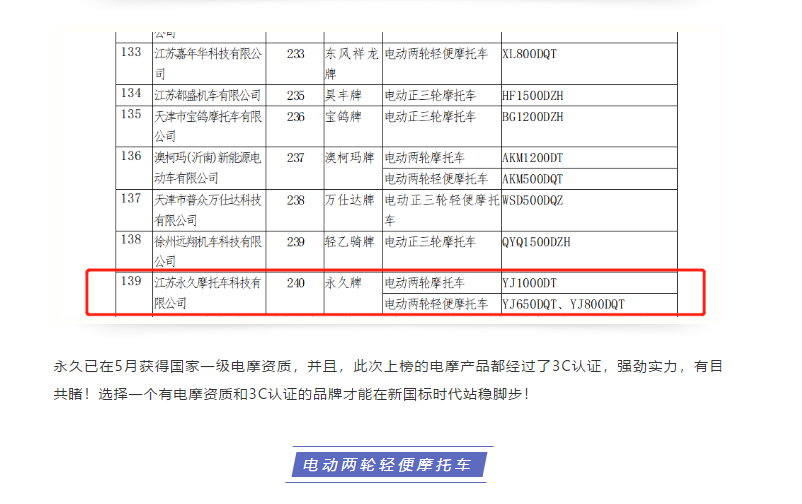Click model code AKM1200DT
The height and width of the screenshot is (504, 802).
[532, 158]
